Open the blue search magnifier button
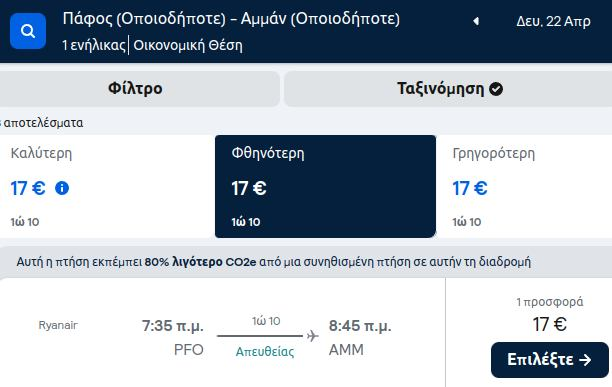This screenshot has width=612, height=387. click(x=28, y=31)
